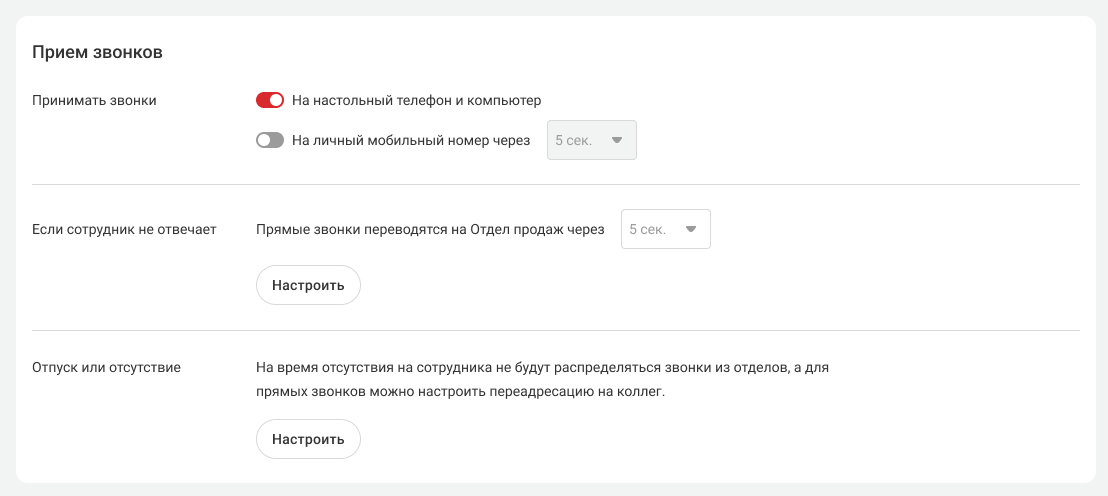The image size is (1108, 496).
Task: Click the arrow icon in transfer delay dropdown
Action: tap(691, 229)
